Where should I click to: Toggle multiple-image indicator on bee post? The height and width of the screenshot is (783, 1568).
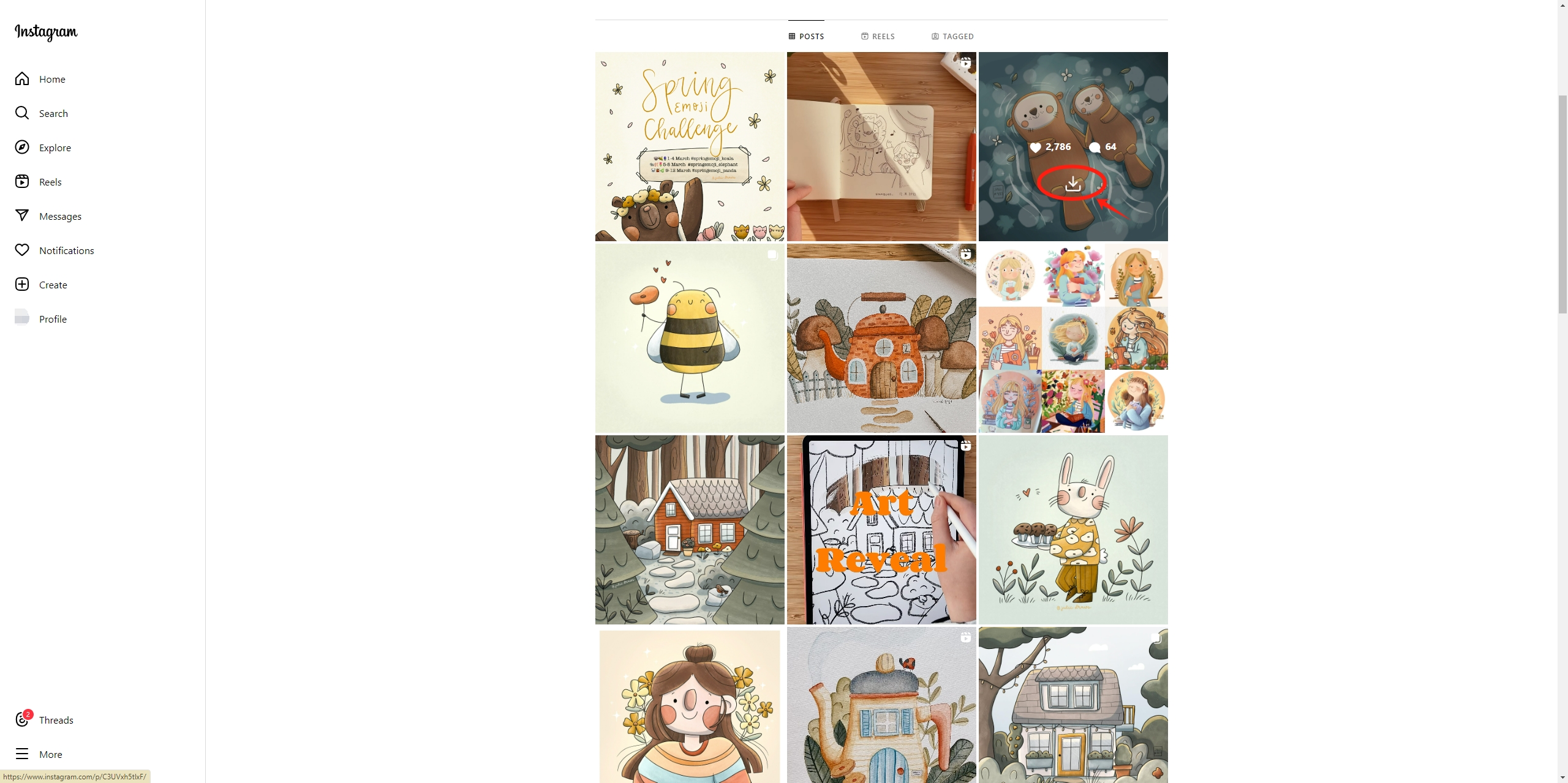[x=771, y=254]
